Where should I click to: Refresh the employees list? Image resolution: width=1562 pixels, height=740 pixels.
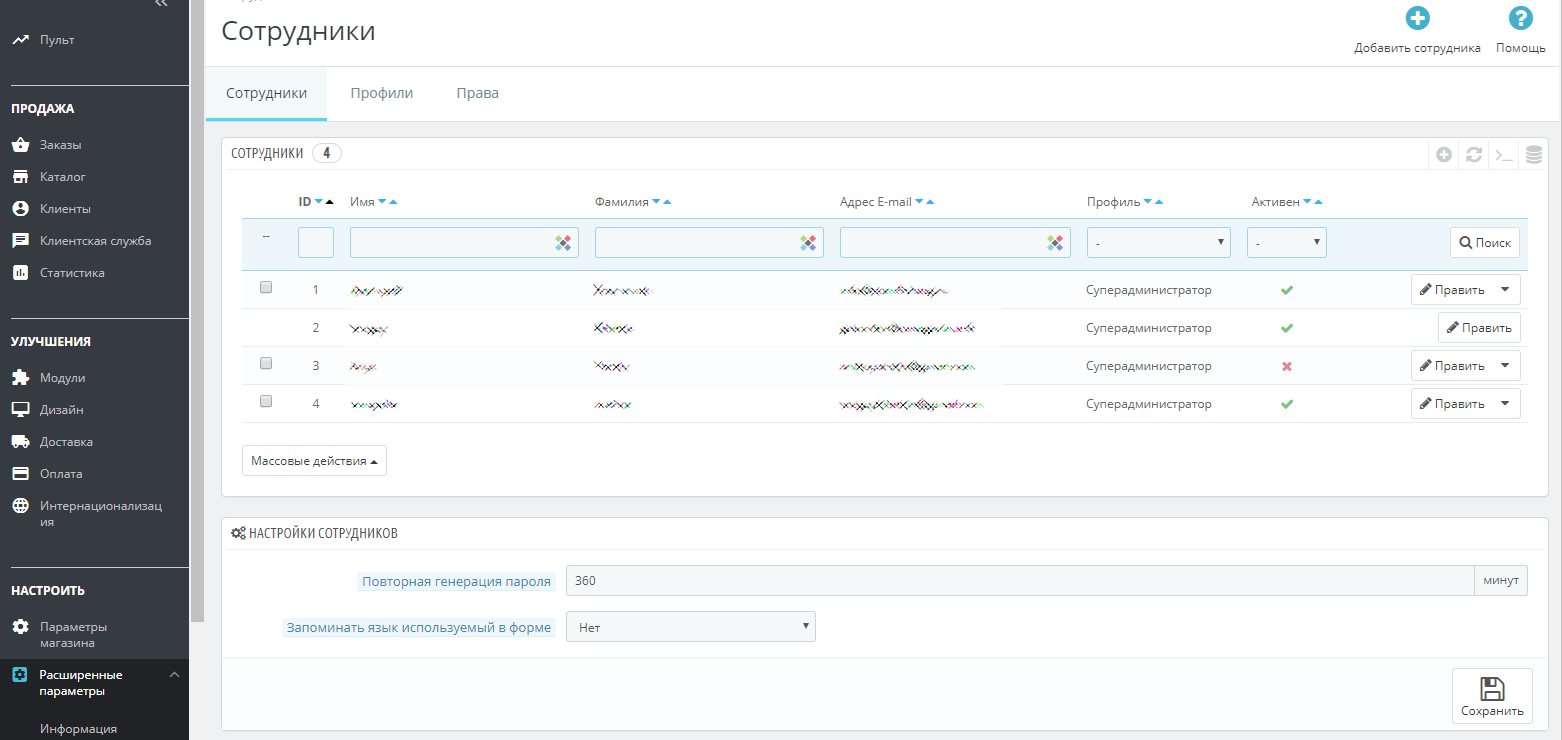coord(1474,155)
